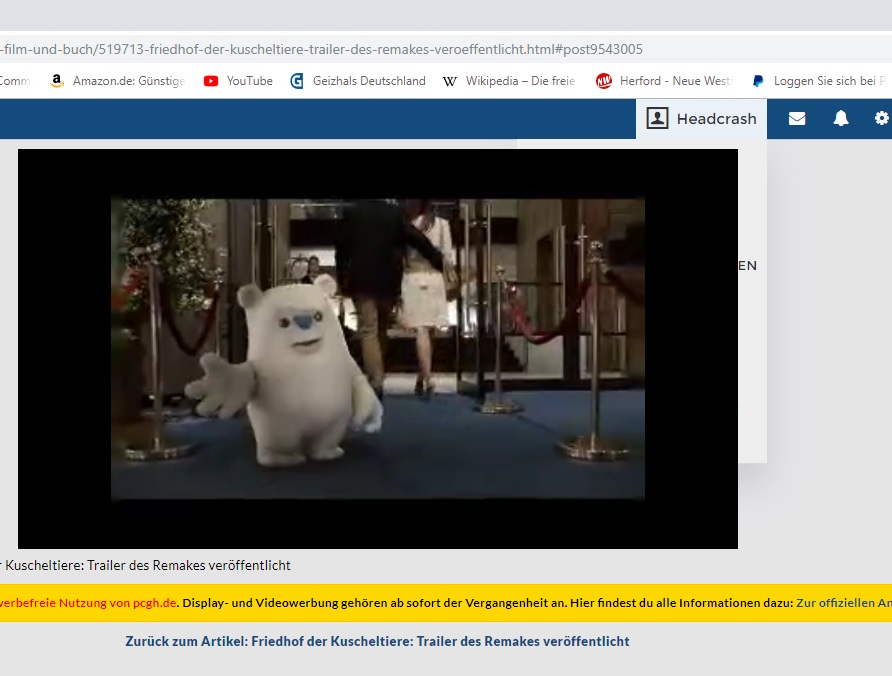
Task: Open notifications bell icon
Action: coord(841,118)
